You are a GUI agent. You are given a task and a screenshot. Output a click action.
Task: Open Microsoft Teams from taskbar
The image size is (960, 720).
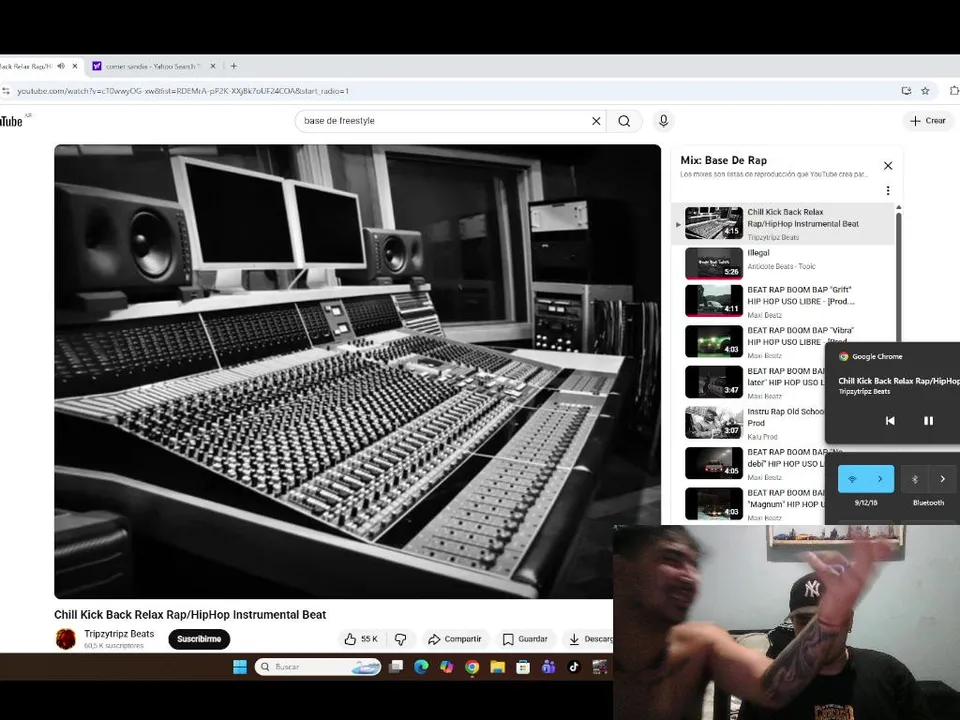click(548, 667)
